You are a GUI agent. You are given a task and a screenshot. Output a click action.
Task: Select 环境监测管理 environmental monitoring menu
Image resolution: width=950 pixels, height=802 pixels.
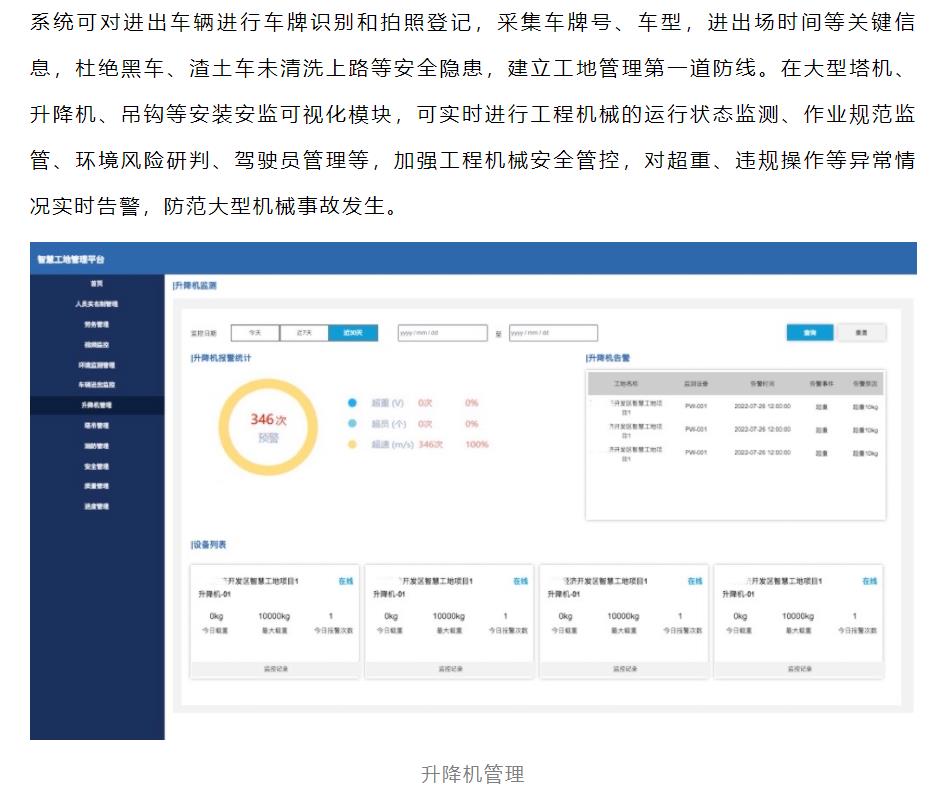pyautogui.click(x=95, y=366)
